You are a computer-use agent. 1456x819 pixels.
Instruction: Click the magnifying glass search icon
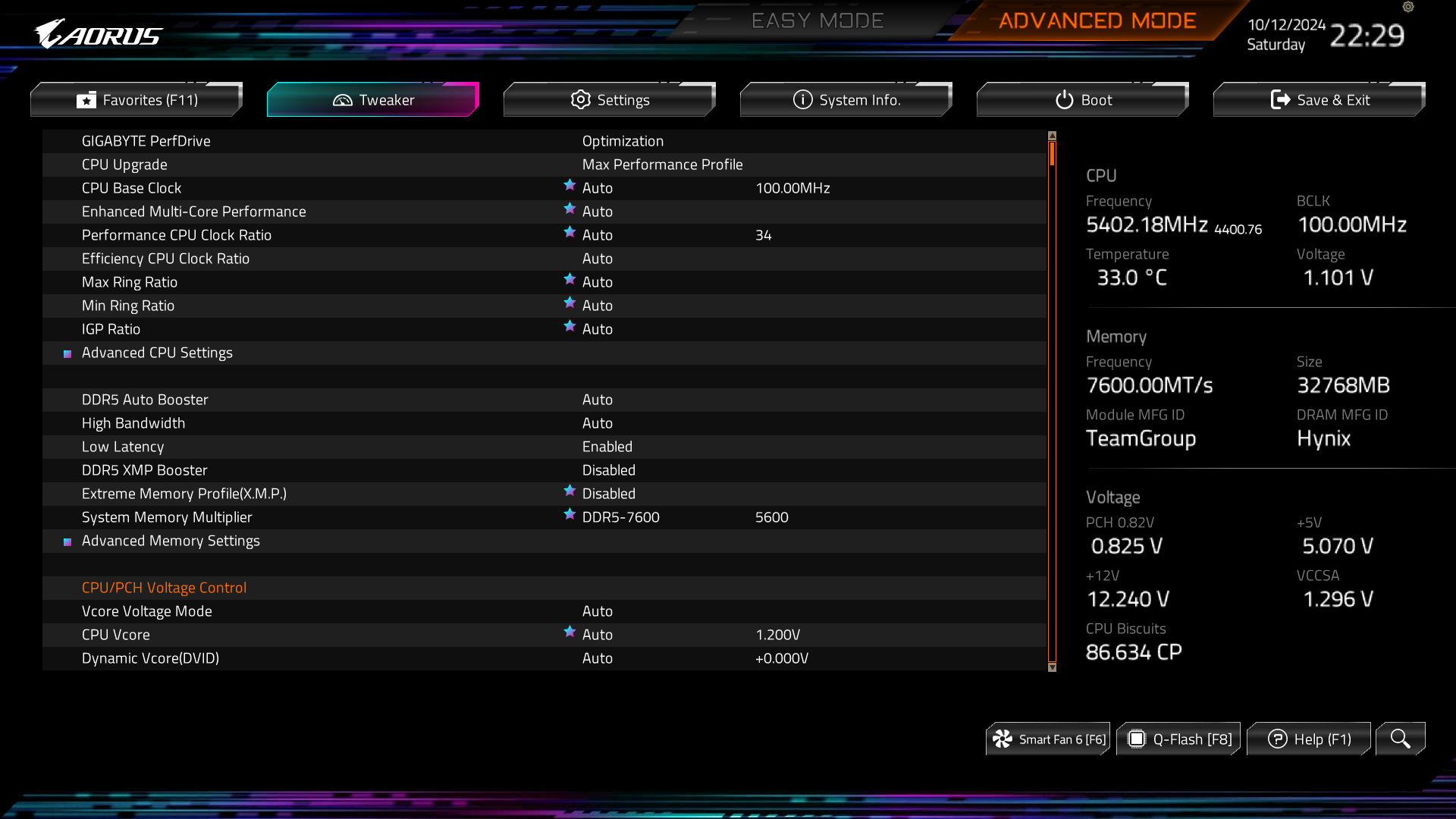(1400, 739)
